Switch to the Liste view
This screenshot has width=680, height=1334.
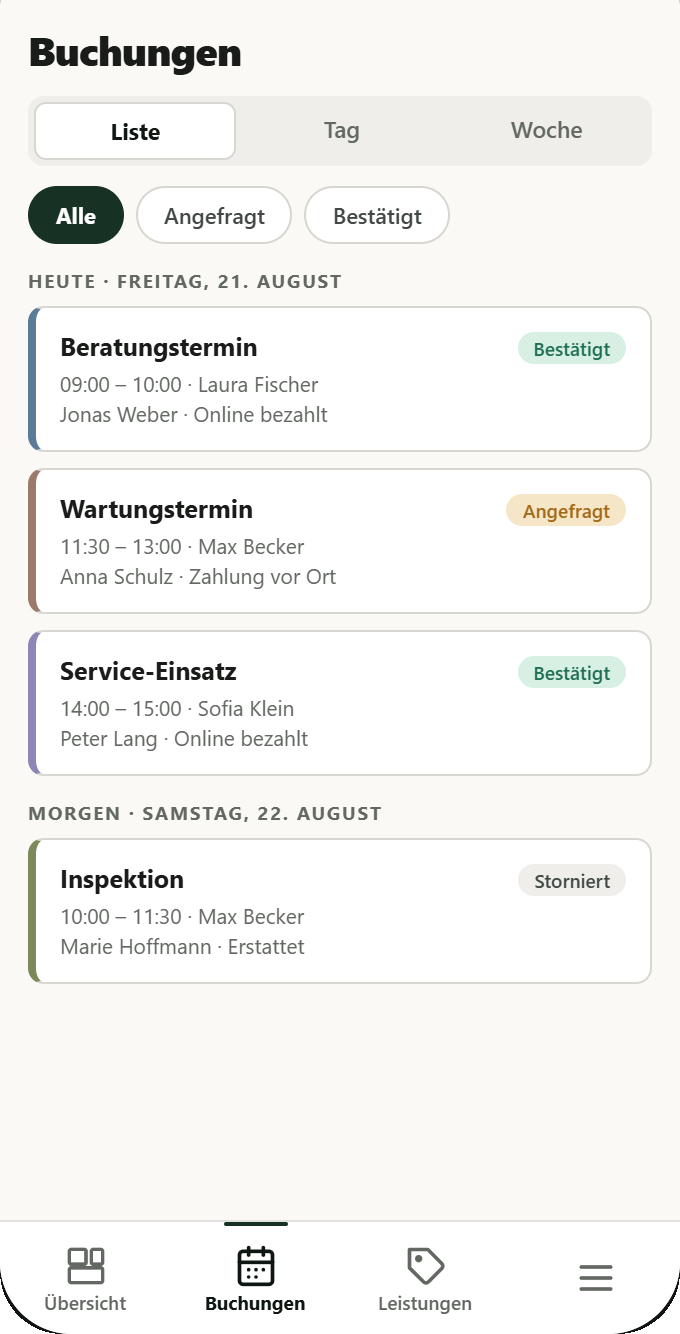pos(135,131)
